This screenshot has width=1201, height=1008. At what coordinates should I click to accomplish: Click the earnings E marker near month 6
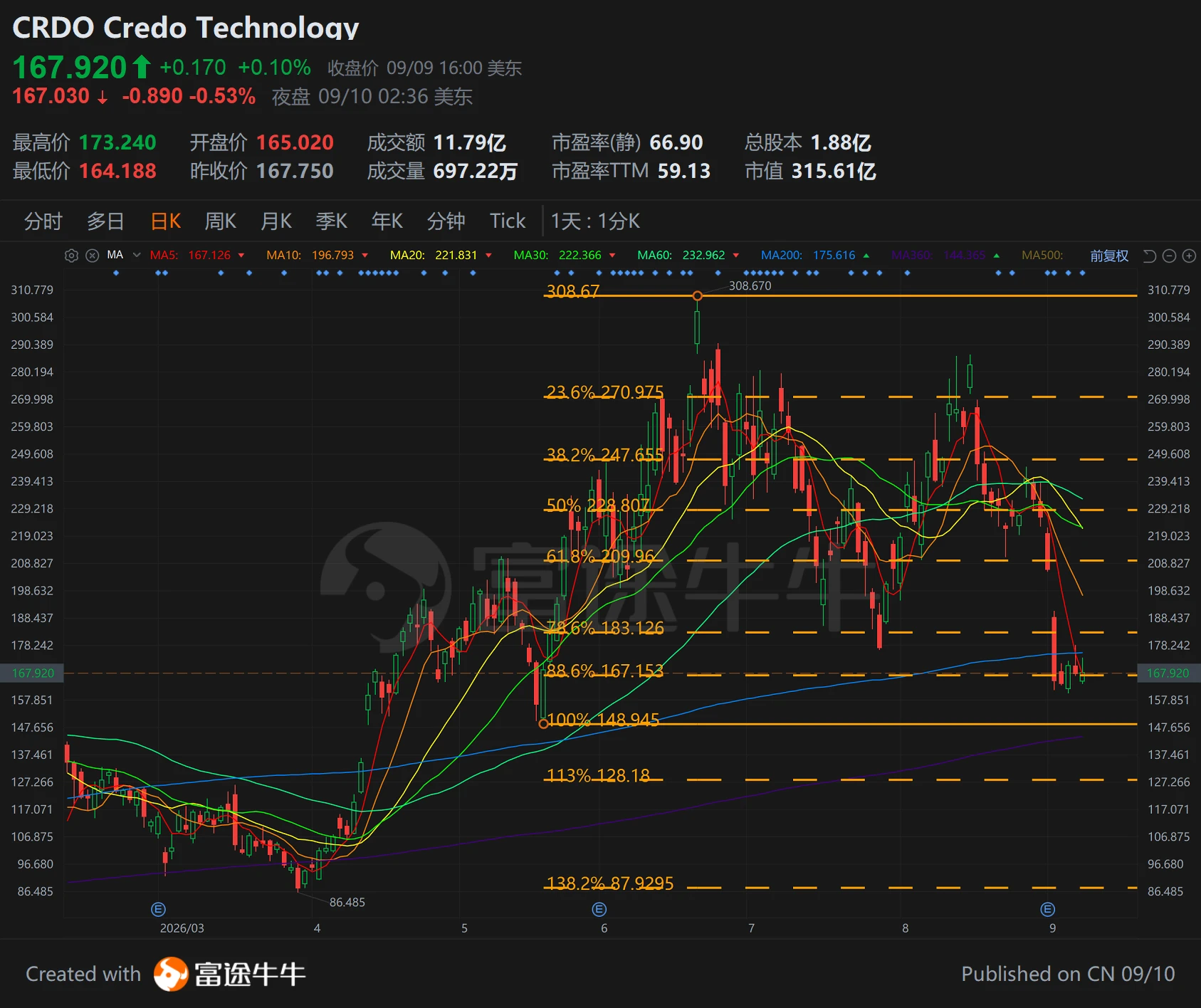(599, 909)
